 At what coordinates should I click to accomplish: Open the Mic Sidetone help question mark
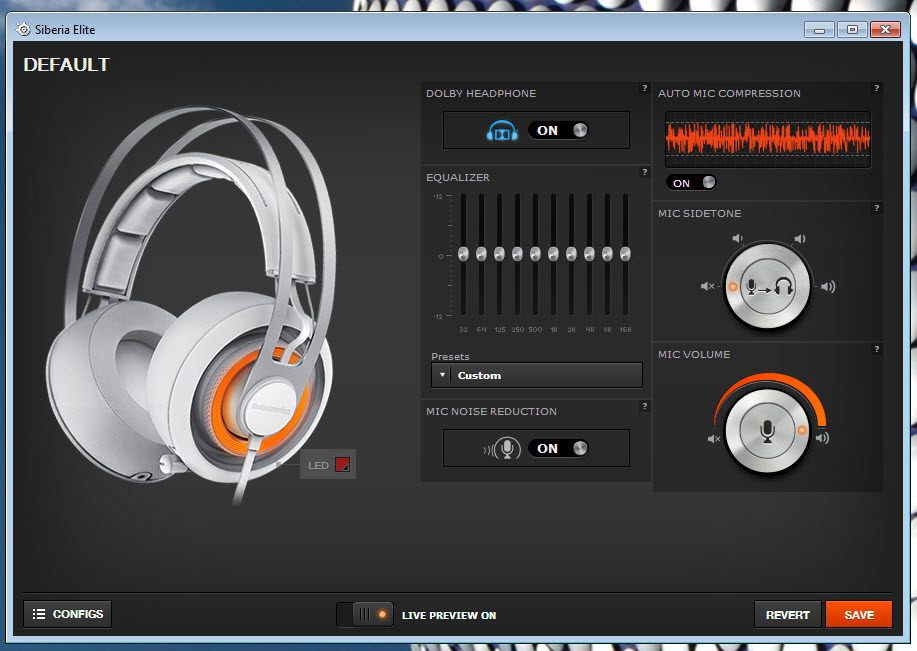876,208
